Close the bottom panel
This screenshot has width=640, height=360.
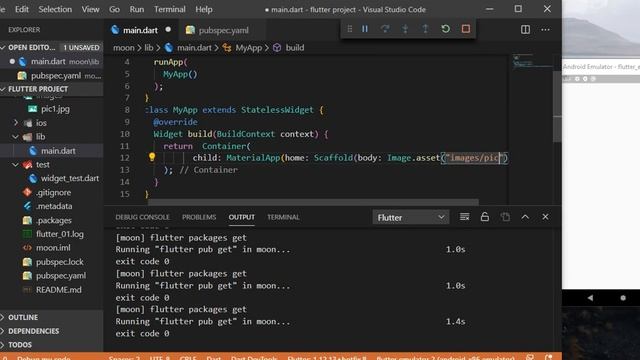coord(545,217)
